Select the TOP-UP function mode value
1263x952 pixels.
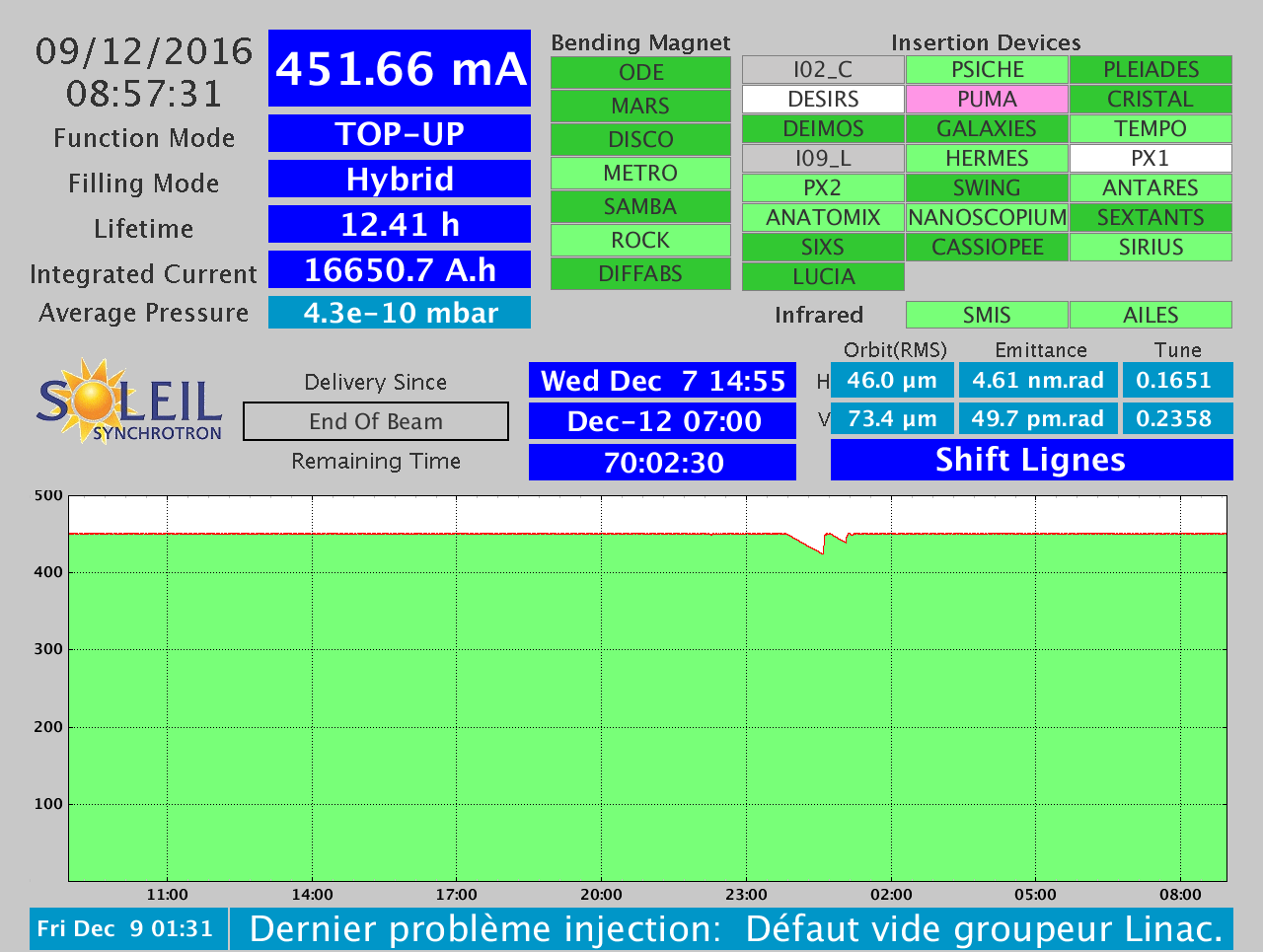point(400,133)
